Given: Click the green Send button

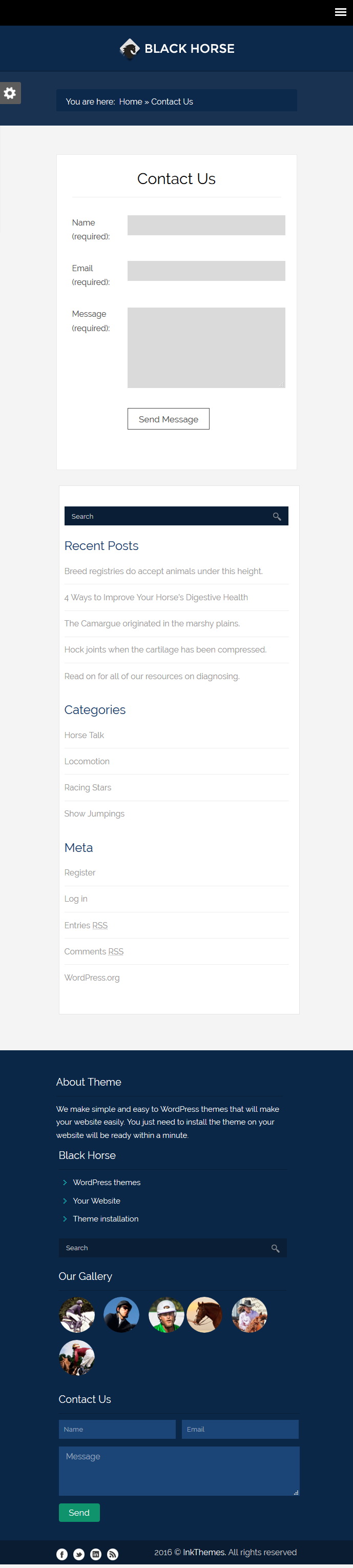Looking at the screenshot, I should pos(79,1512).
